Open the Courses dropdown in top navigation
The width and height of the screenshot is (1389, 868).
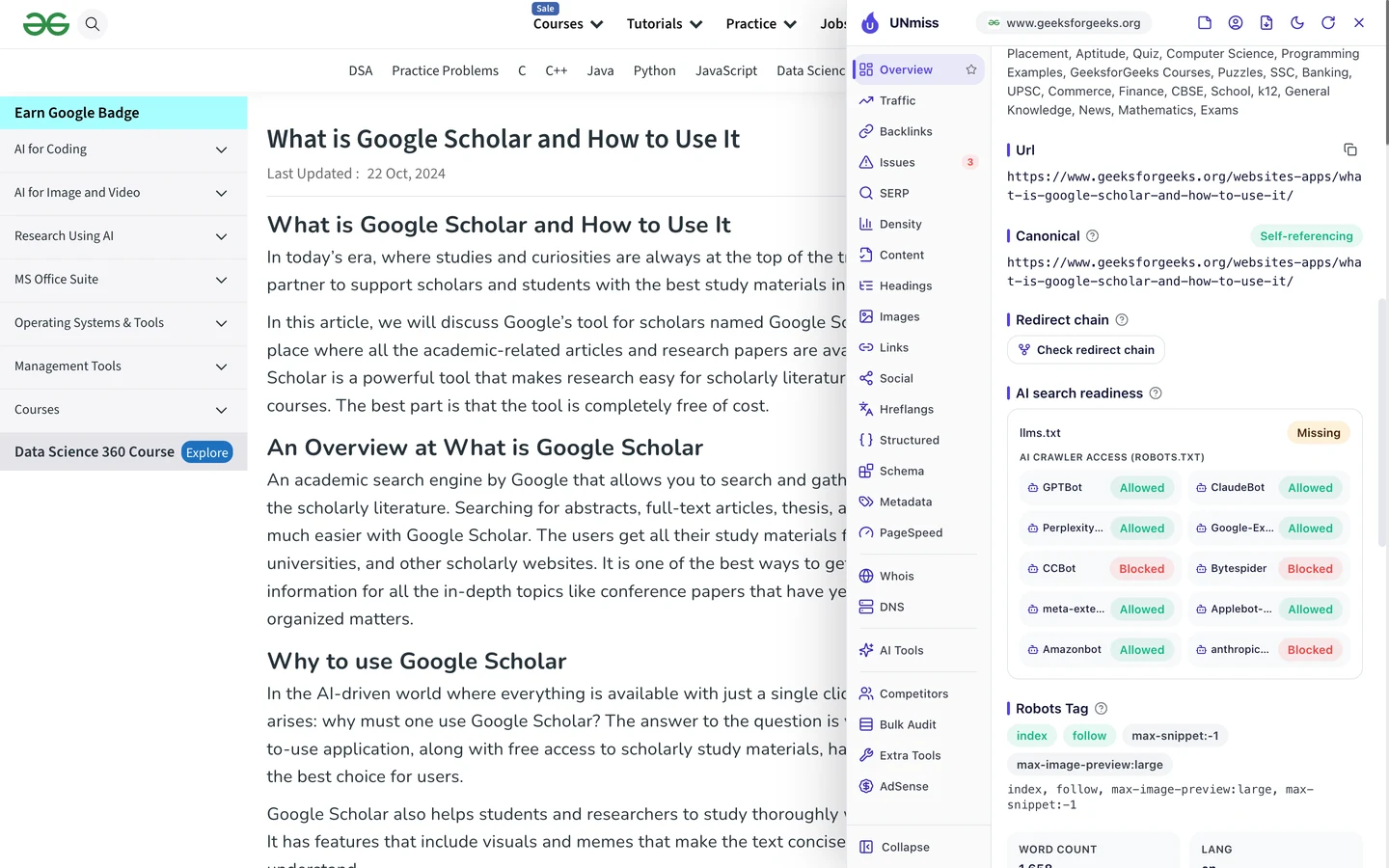[x=568, y=24]
